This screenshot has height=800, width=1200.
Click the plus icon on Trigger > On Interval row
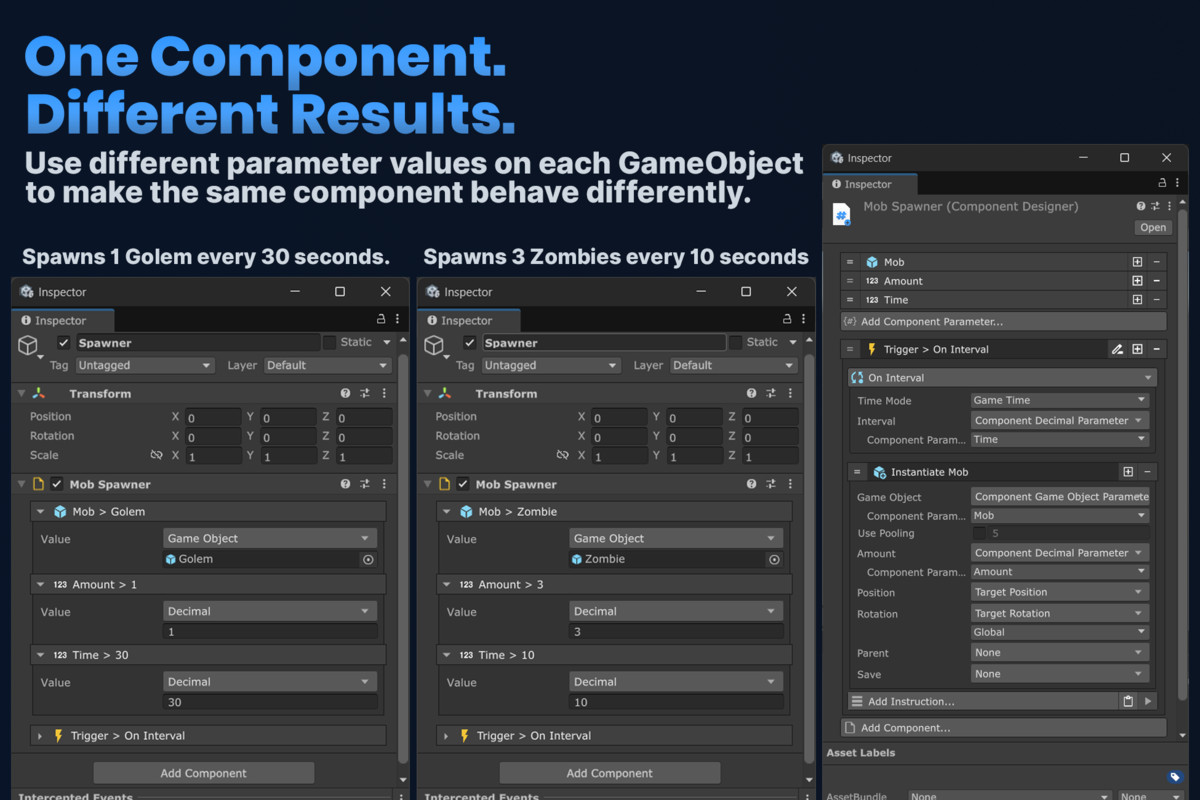pos(1137,349)
